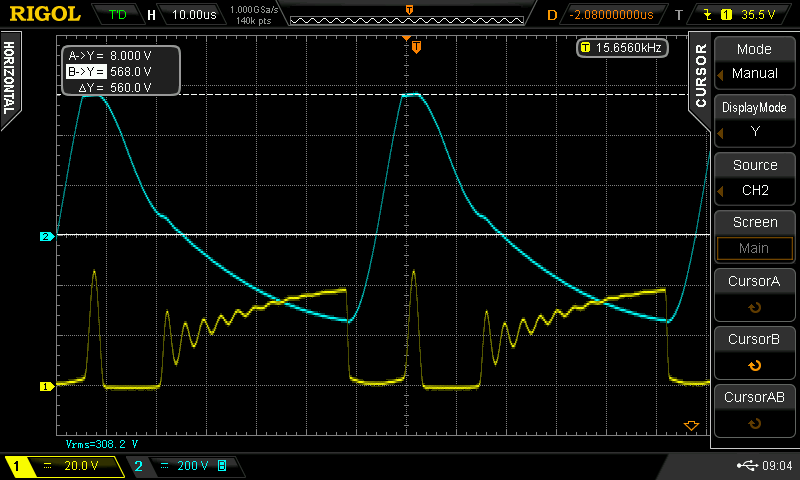Click the CURSOR menu side tab

point(701,77)
